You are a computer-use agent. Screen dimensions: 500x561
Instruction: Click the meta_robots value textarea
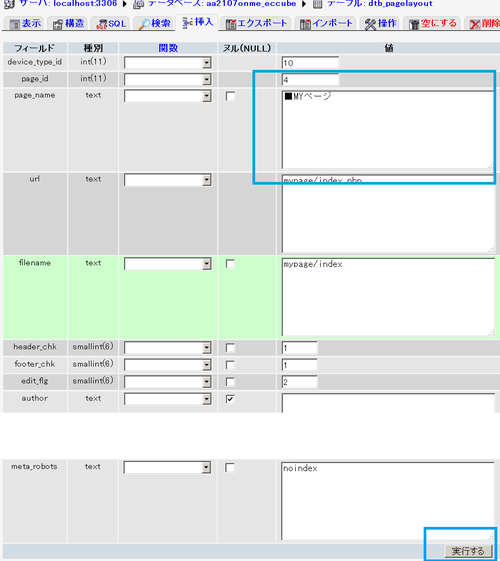388,501
